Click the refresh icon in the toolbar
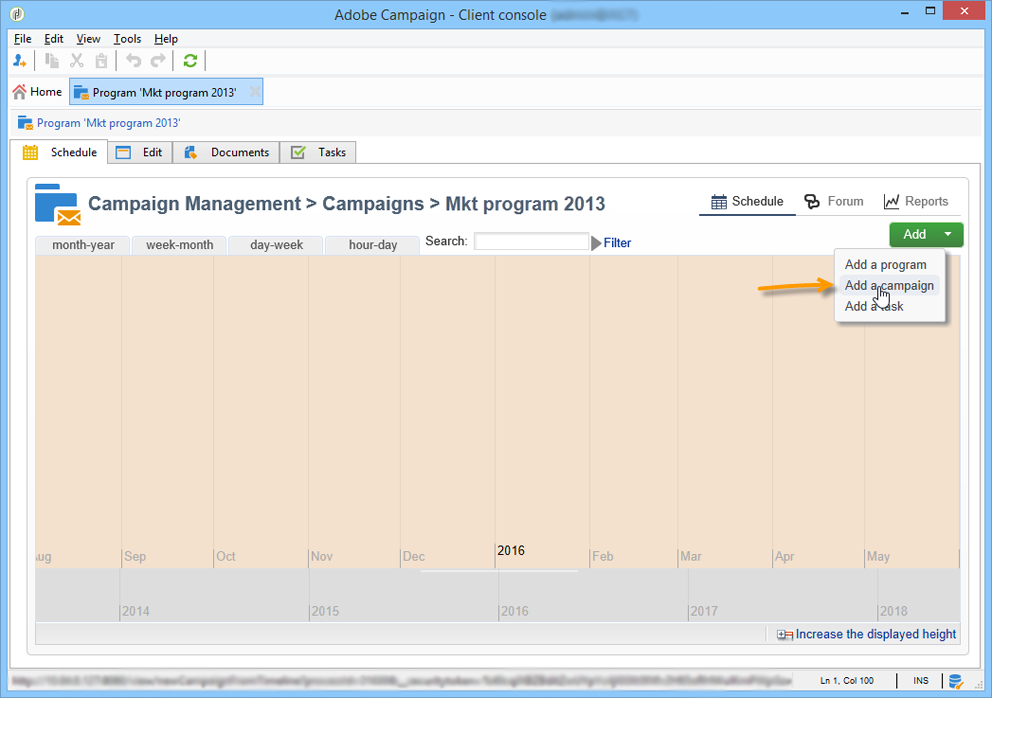The width and height of the screenshot is (1023, 754). point(190,61)
